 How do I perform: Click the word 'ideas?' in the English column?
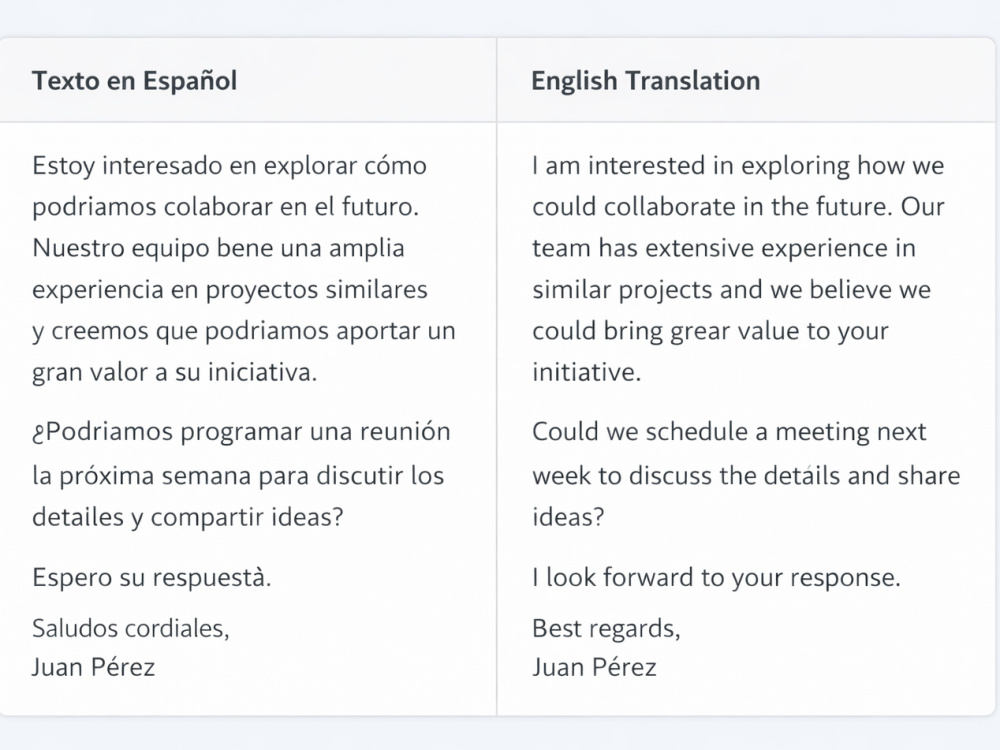click(568, 517)
